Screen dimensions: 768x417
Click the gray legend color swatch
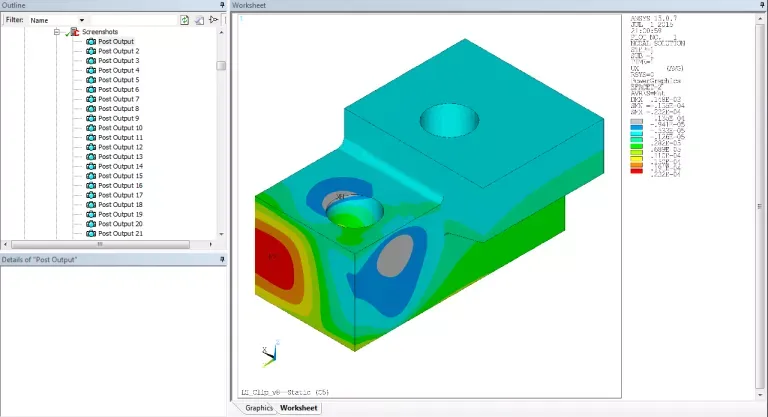click(x=636, y=121)
